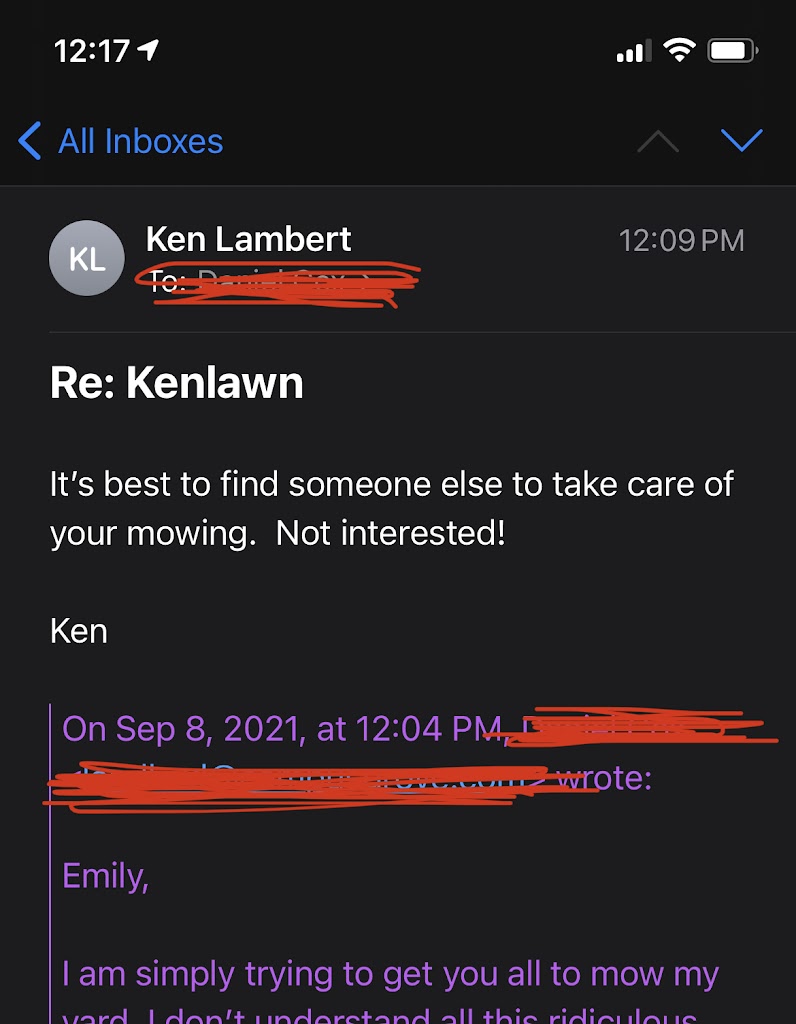796x1024 pixels.
Task: Tap the Re: Kenlawn subject line
Action: click(177, 383)
